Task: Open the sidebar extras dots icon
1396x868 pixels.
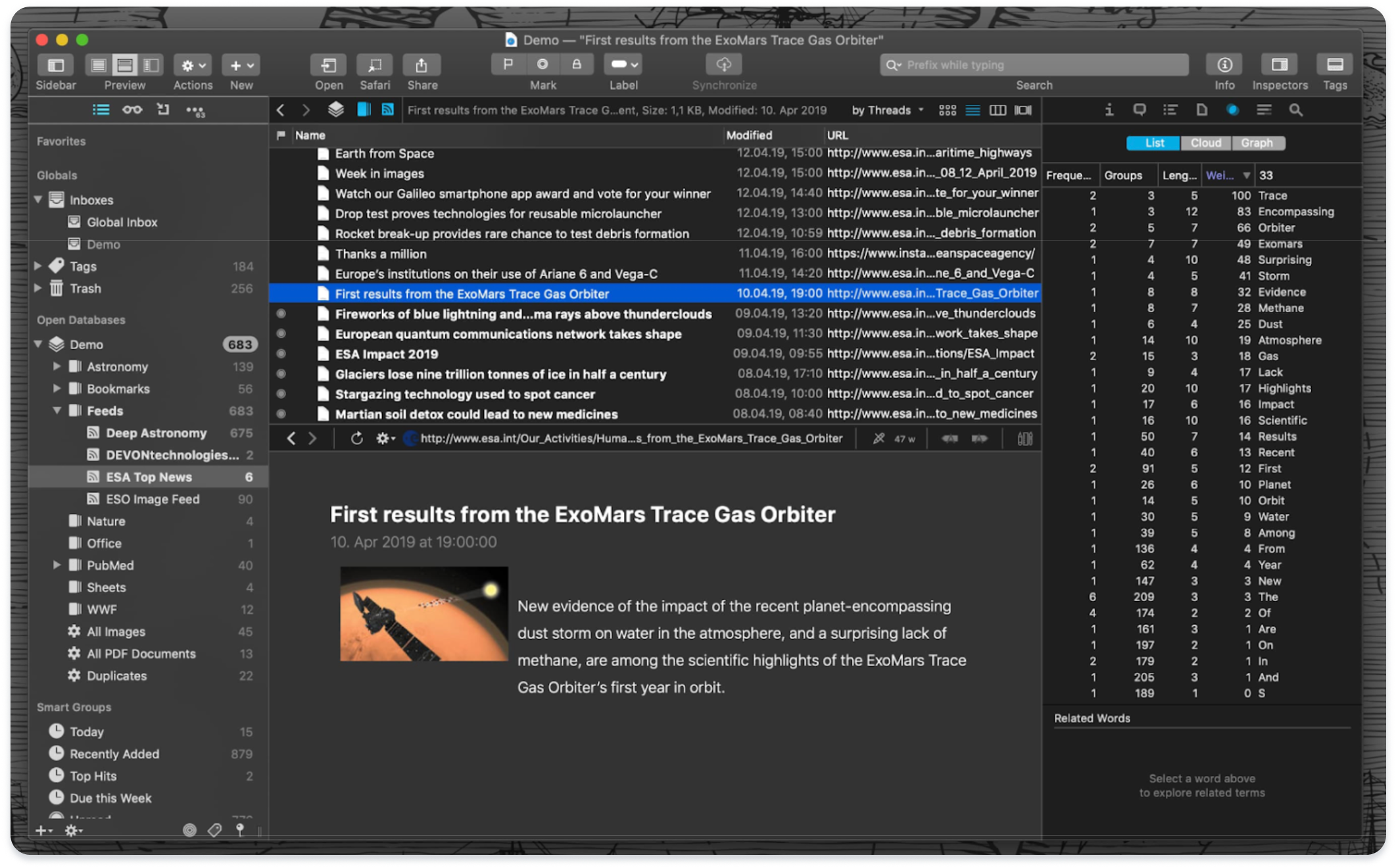Action: pos(195,110)
